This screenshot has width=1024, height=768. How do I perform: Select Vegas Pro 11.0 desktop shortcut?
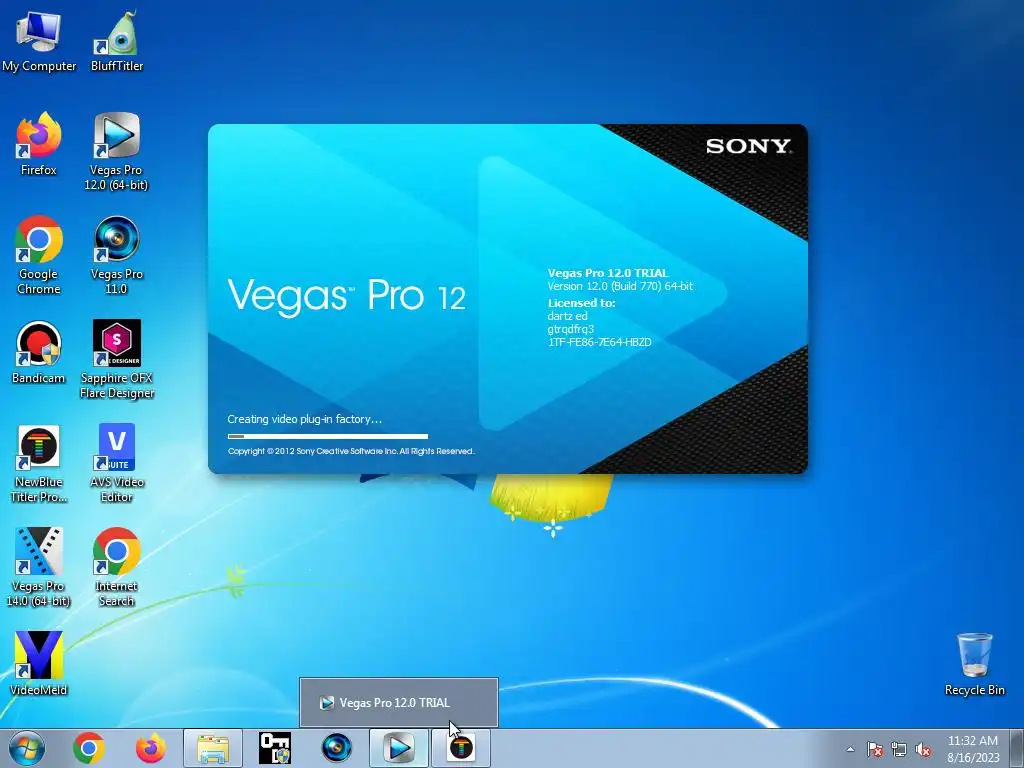tap(116, 255)
